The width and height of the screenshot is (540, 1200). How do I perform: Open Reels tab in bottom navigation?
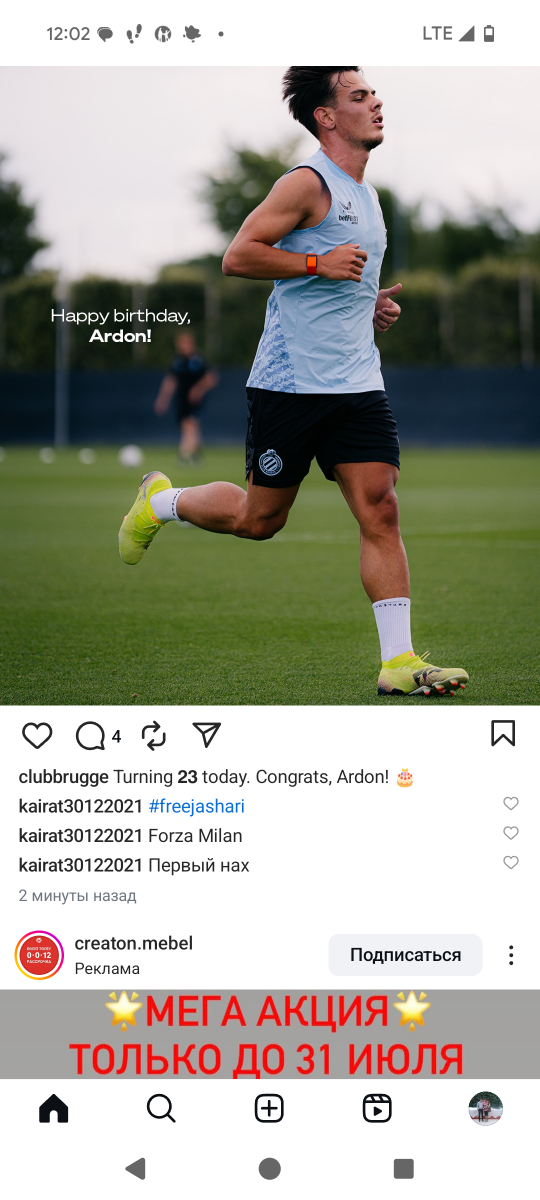point(377,1108)
